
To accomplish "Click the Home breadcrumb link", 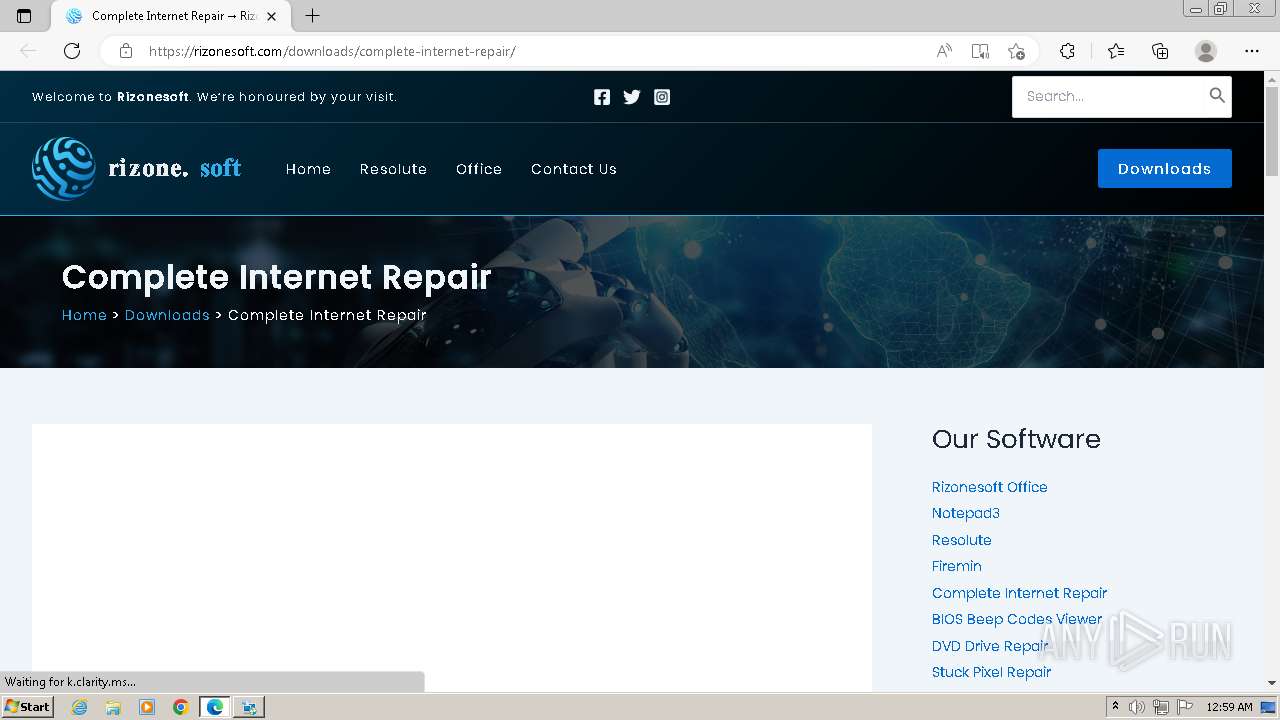I will [x=84, y=315].
